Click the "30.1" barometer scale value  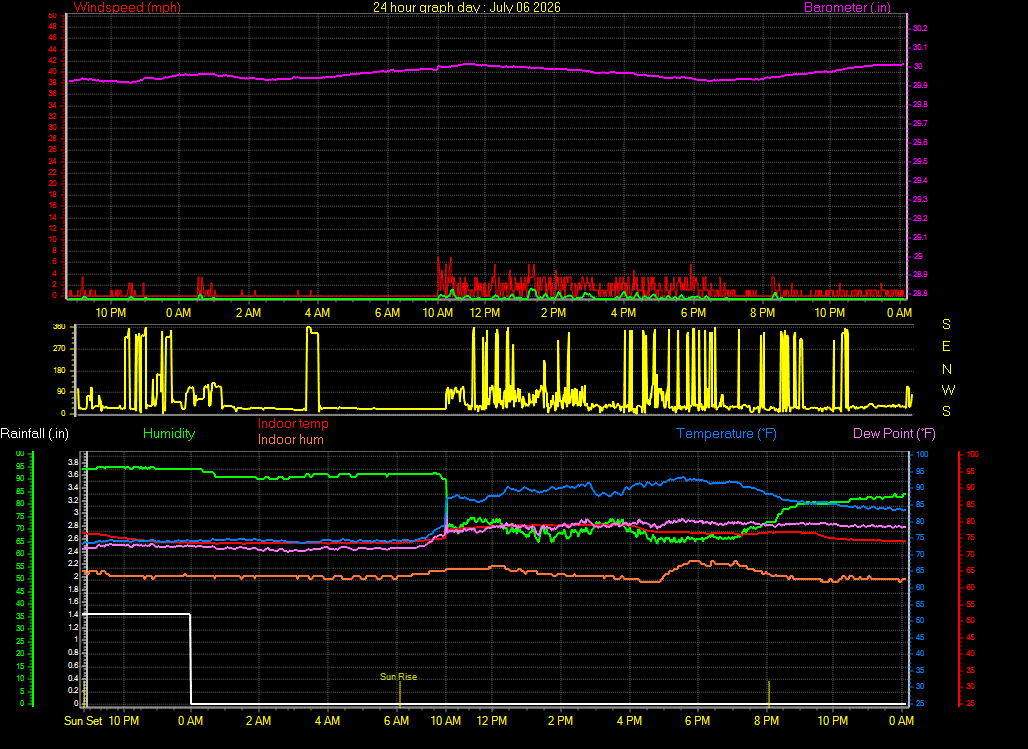(x=920, y=47)
